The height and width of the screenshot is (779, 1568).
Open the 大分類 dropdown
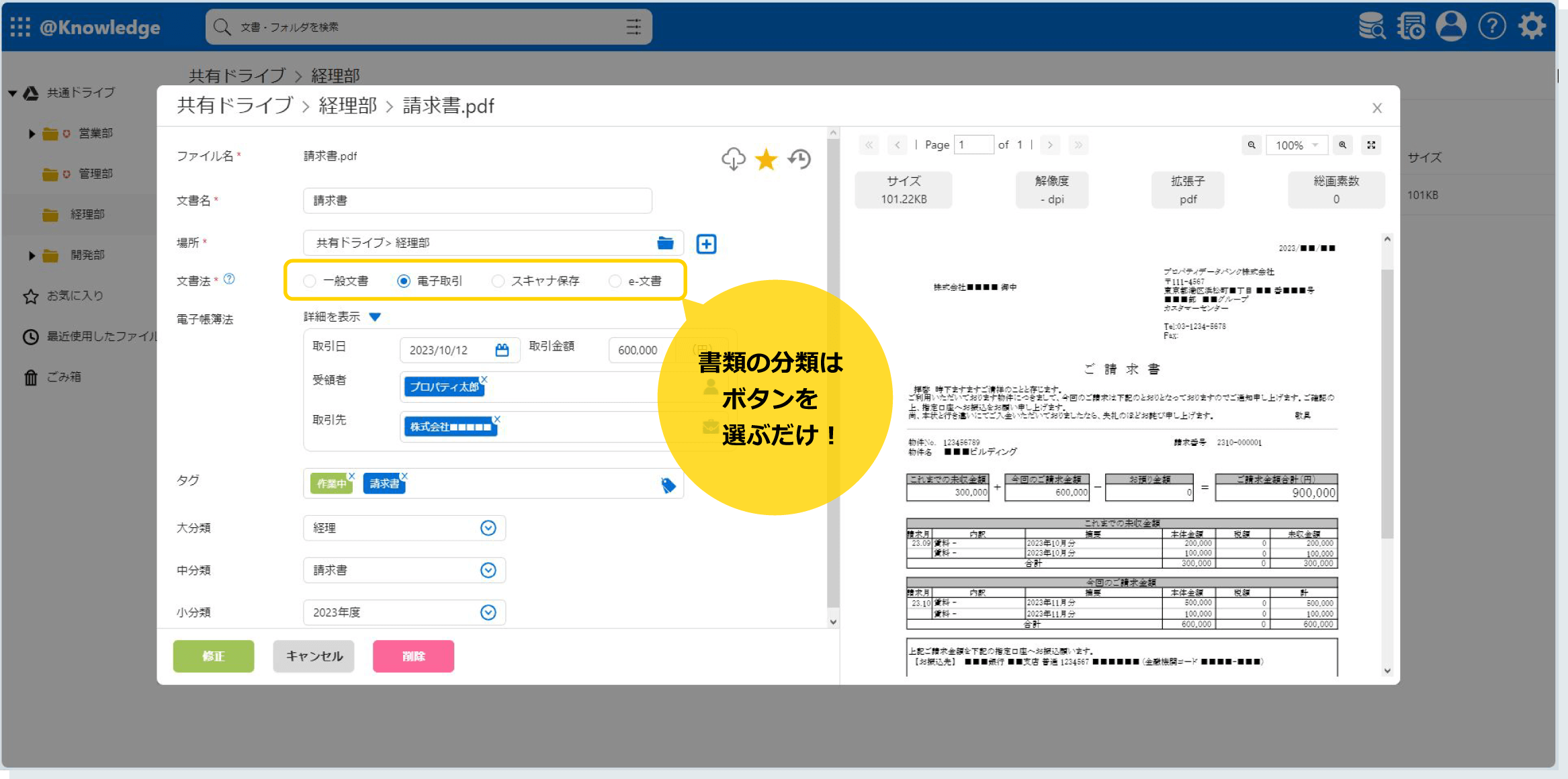pyautogui.click(x=488, y=528)
